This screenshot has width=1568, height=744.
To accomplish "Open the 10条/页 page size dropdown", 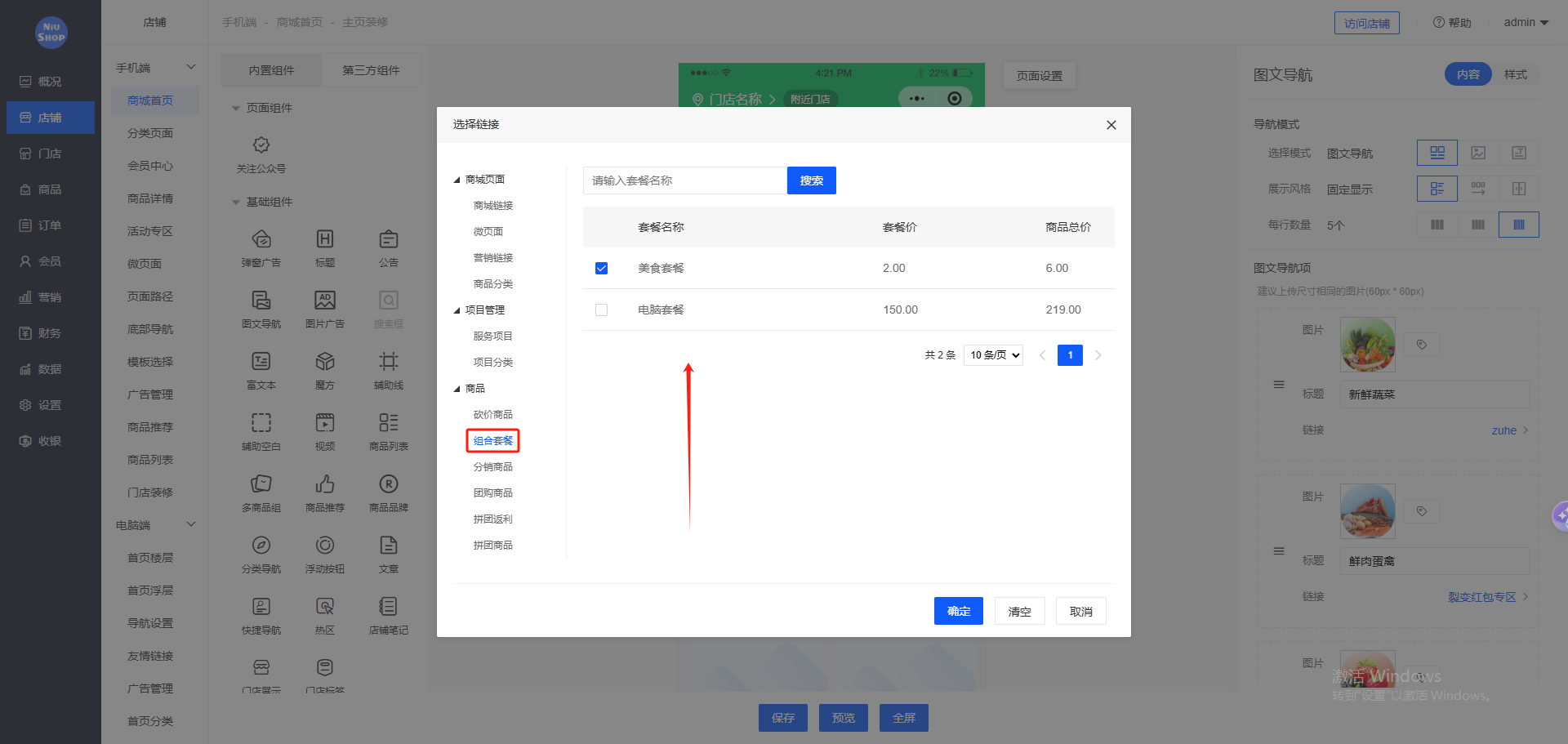I will (x=993, y=354).
